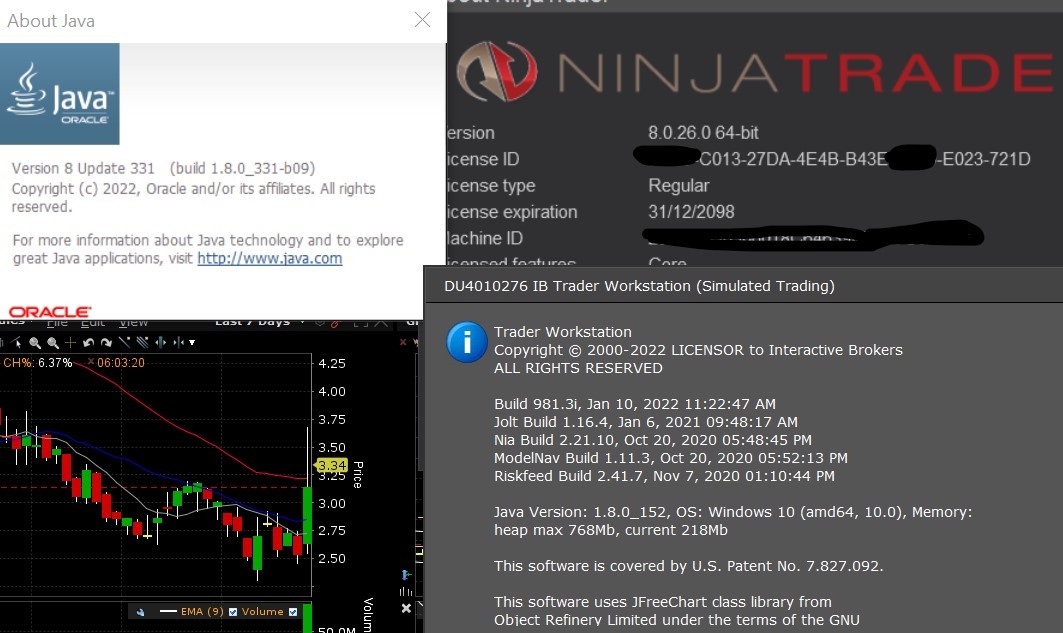The image size is (1063, 633).
Task: Click the NinjaTrader logo emblem
Action: click(x=497, y=70)
